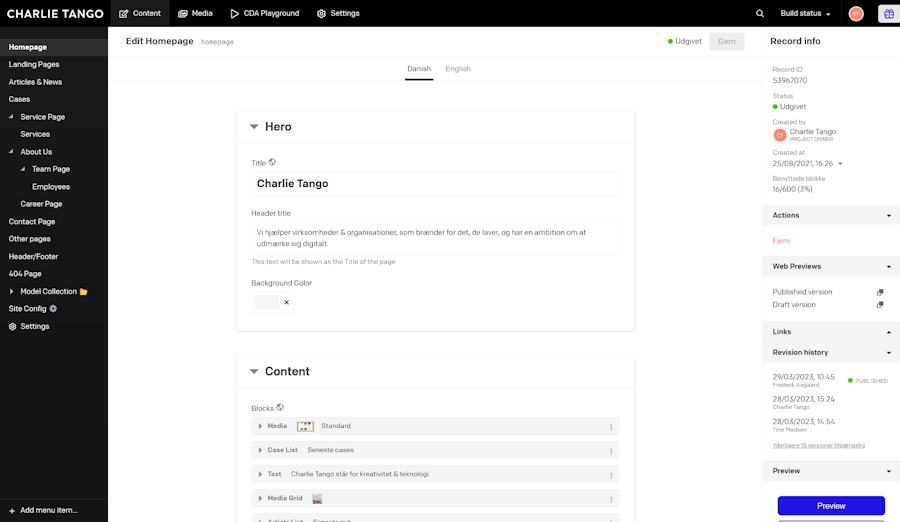This screenshot has width=900, height=522.
Task: Click the Site Config gear icon
Action: 53,309
